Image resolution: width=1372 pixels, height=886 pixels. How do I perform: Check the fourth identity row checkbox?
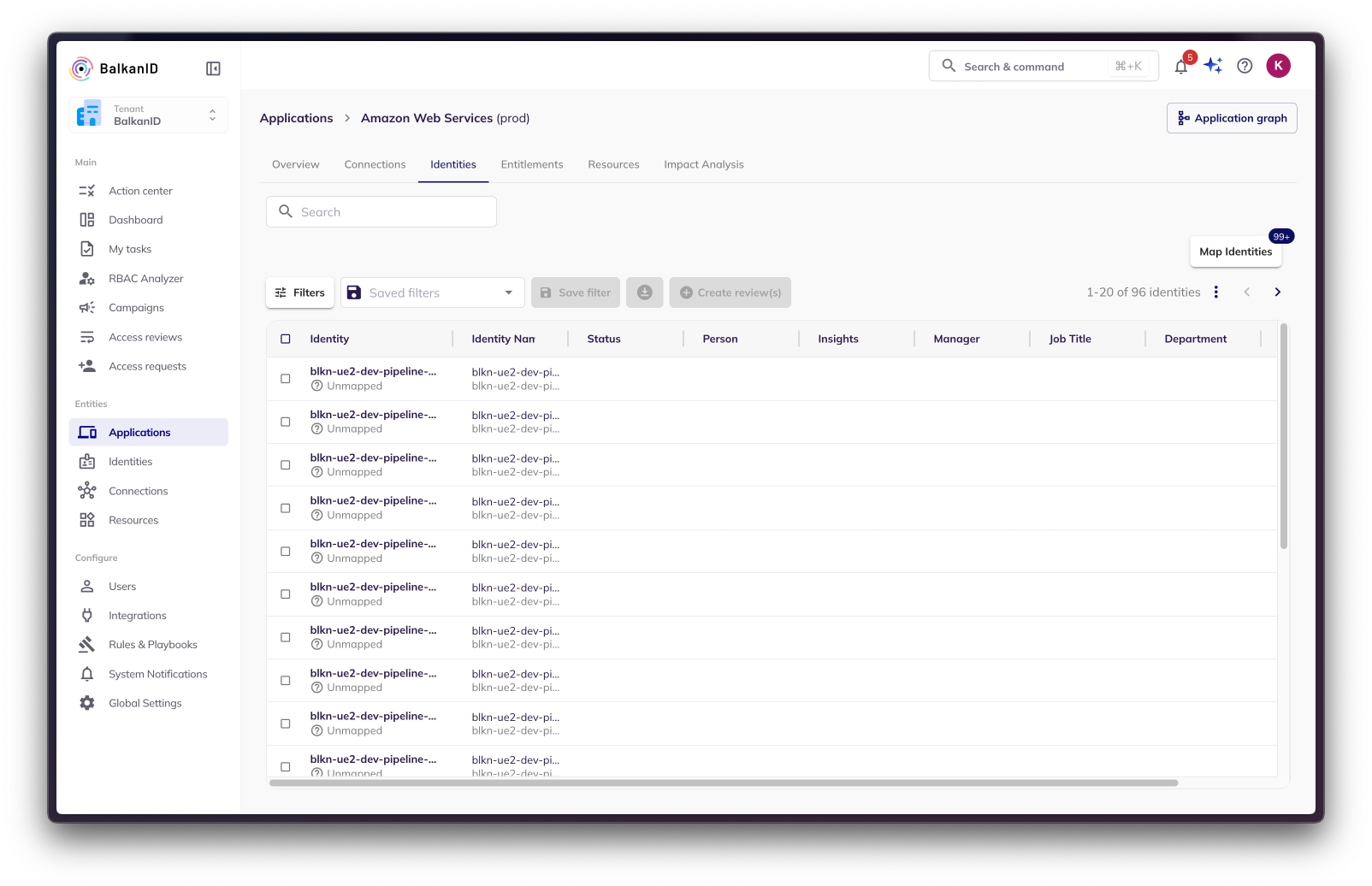[x=286, y=508]
